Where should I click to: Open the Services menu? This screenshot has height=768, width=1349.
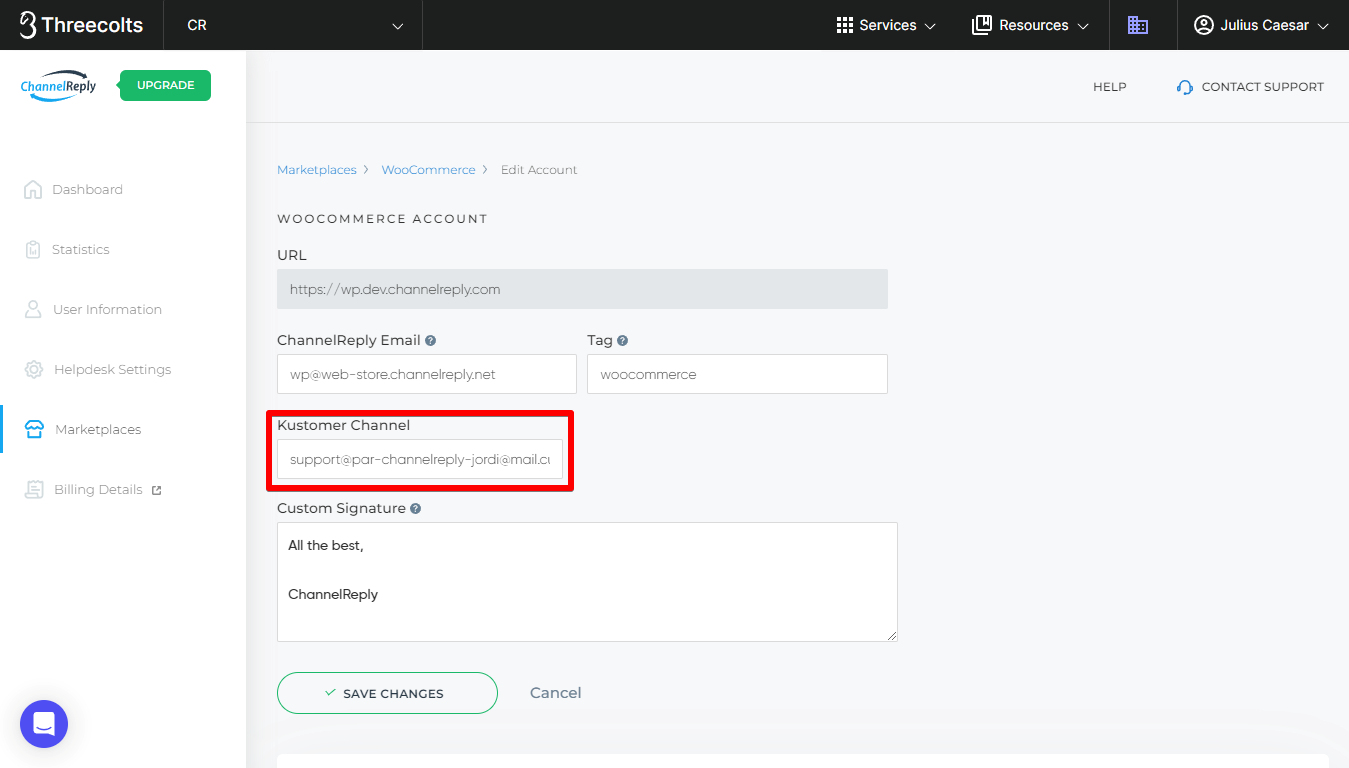pos(886,25)
